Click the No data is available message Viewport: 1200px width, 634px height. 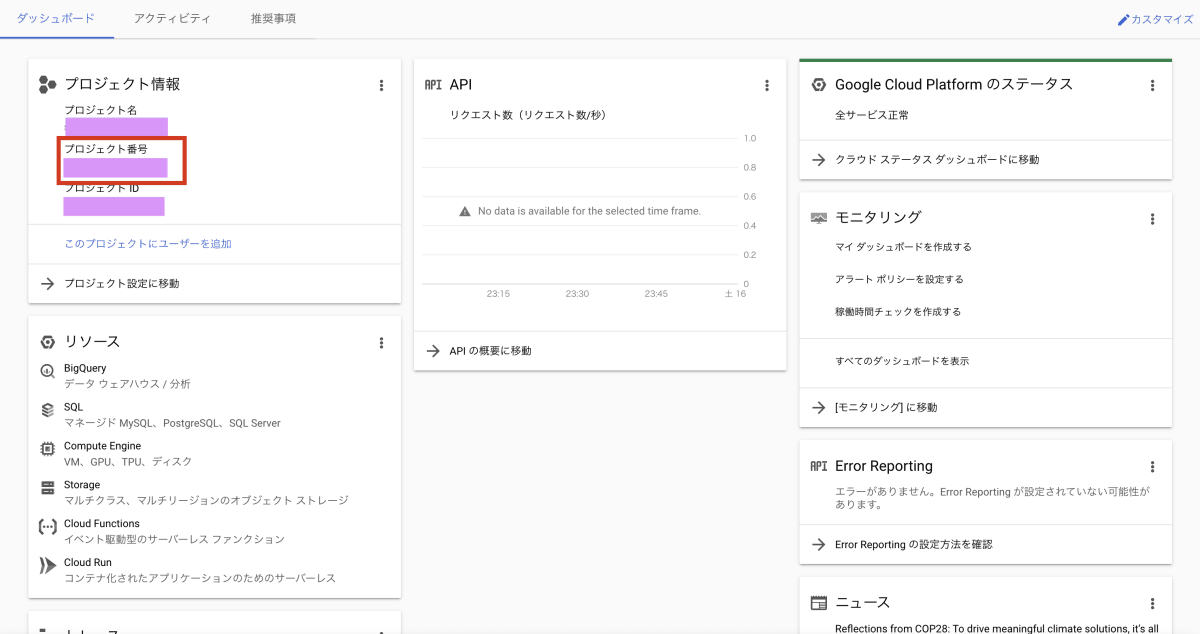(x=589, y=212)
